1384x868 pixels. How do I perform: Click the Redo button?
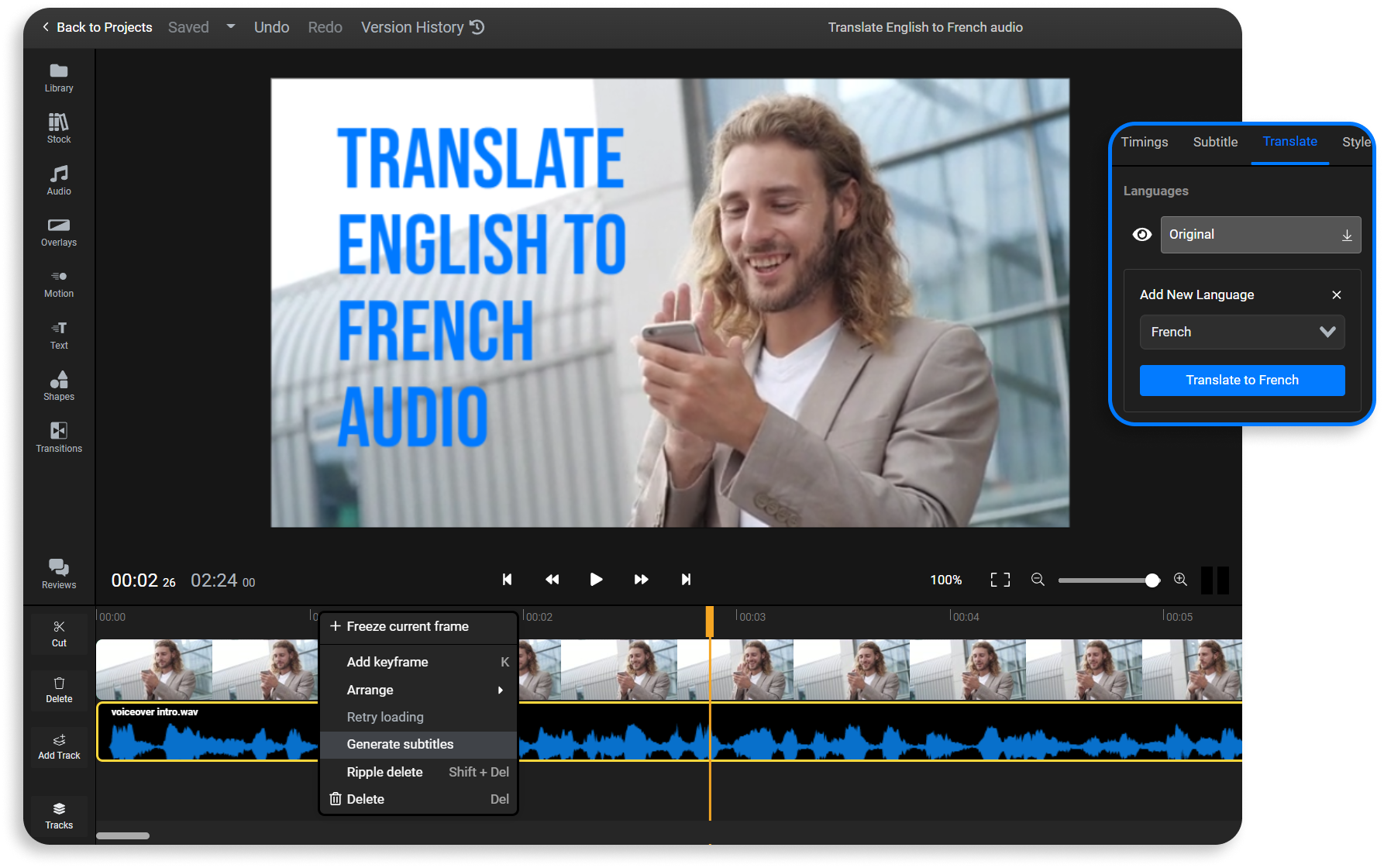click(x=325, y=27)
